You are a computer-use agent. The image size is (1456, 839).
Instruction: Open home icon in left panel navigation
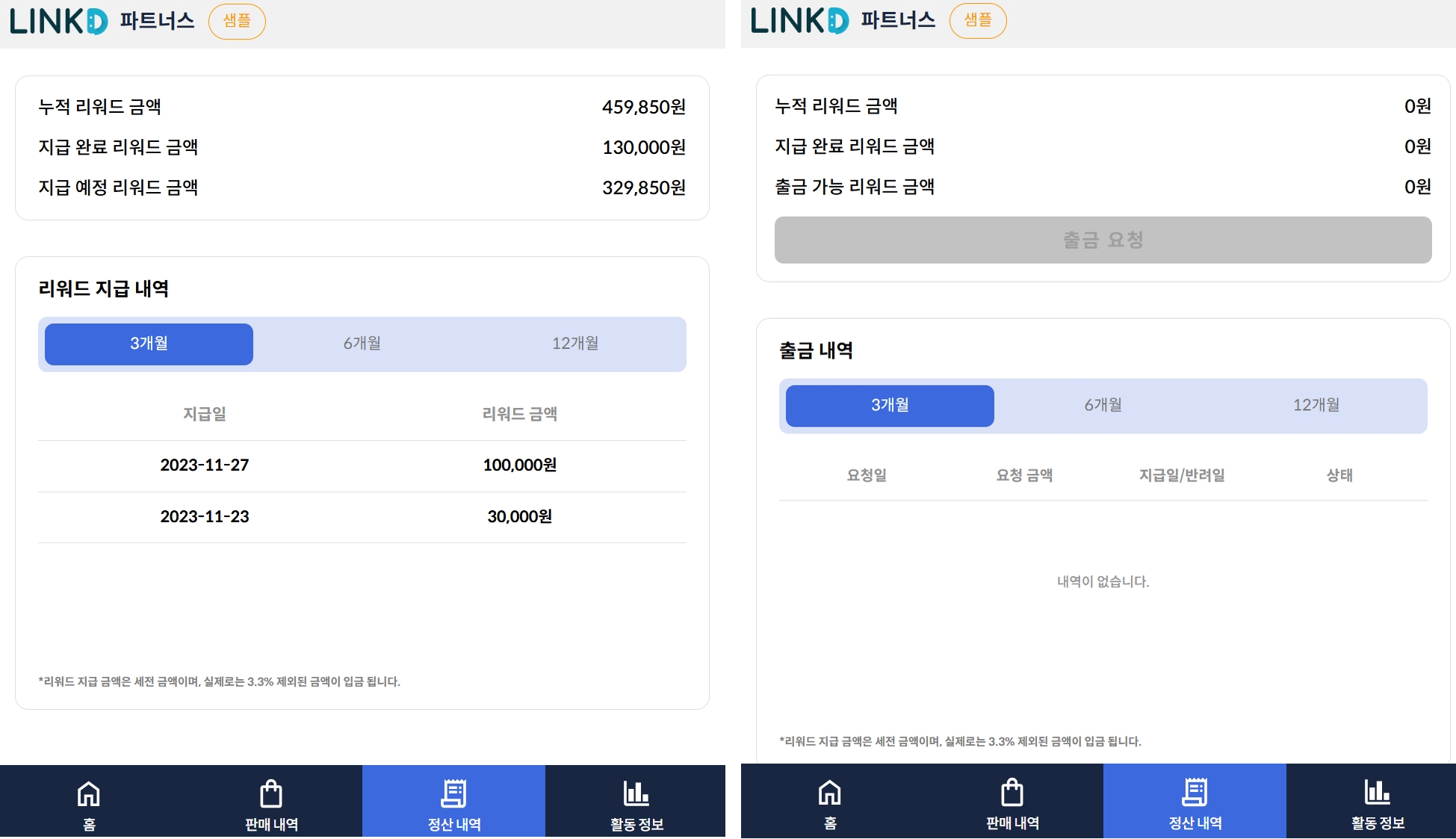point(89,794)
